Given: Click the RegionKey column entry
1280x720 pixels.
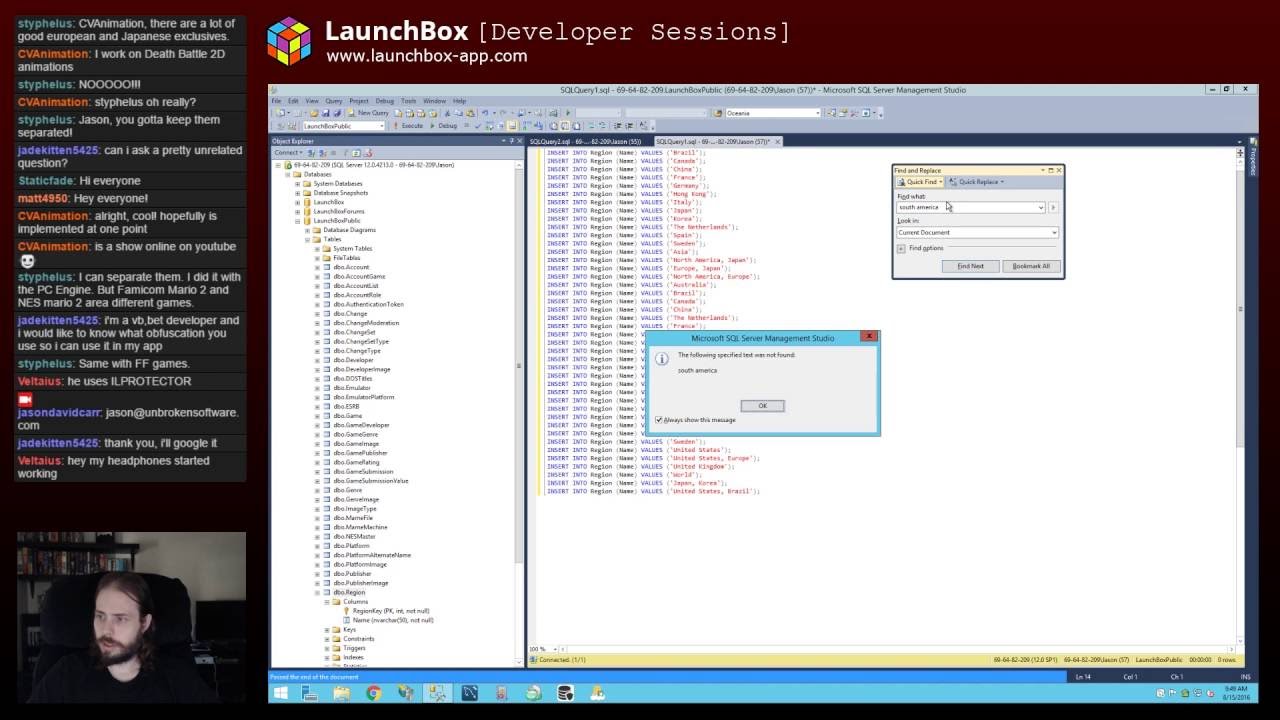Looking at the screenshot, I should click(x=391, y=611).
